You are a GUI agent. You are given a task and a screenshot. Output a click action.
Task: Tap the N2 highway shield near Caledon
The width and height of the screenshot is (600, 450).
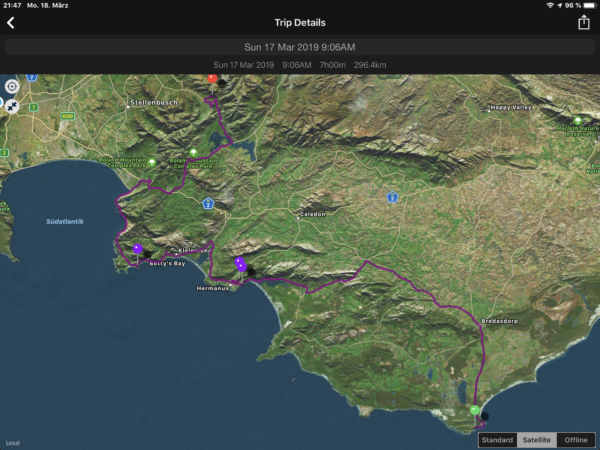coord(392,197)
